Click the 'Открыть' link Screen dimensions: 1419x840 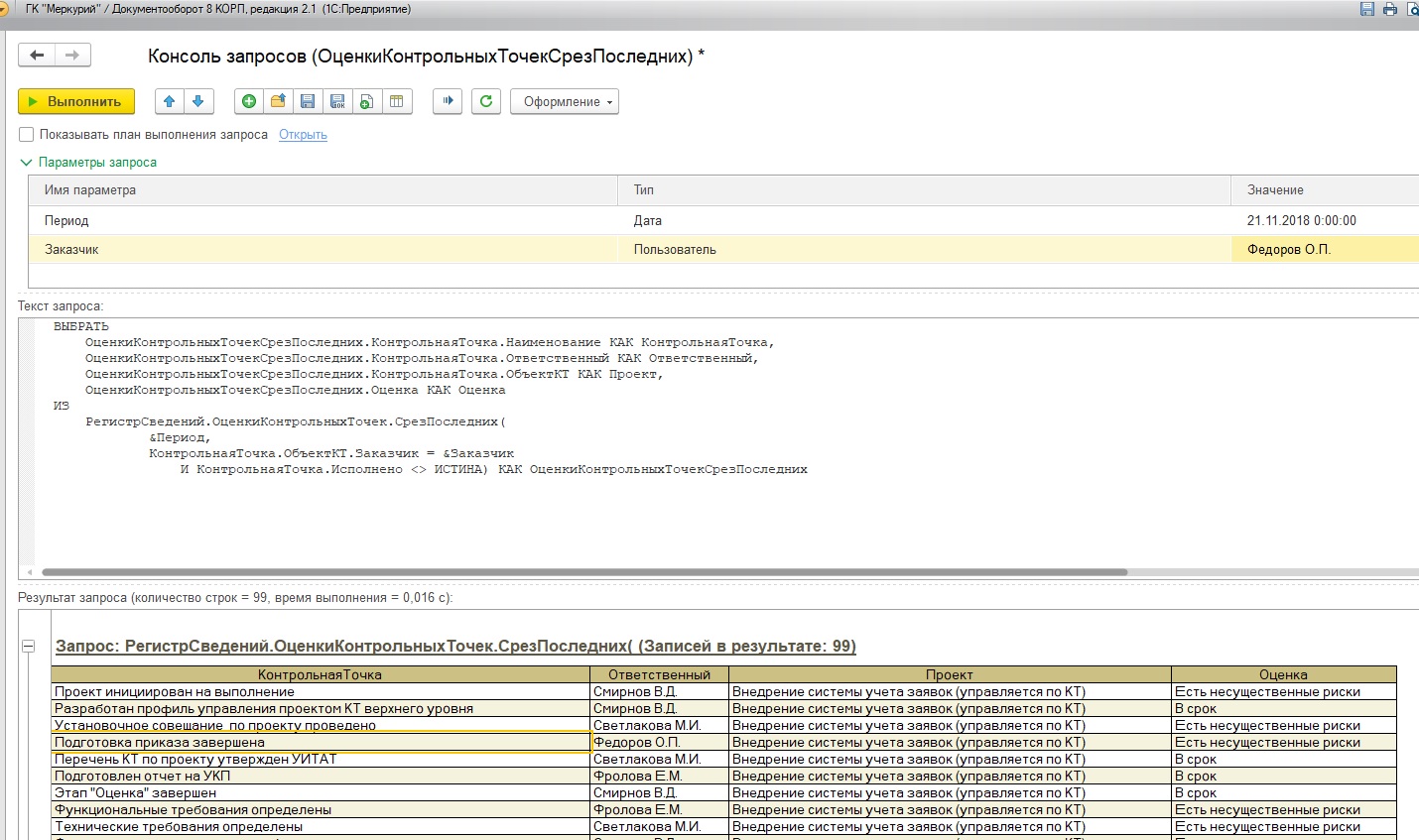303,135
